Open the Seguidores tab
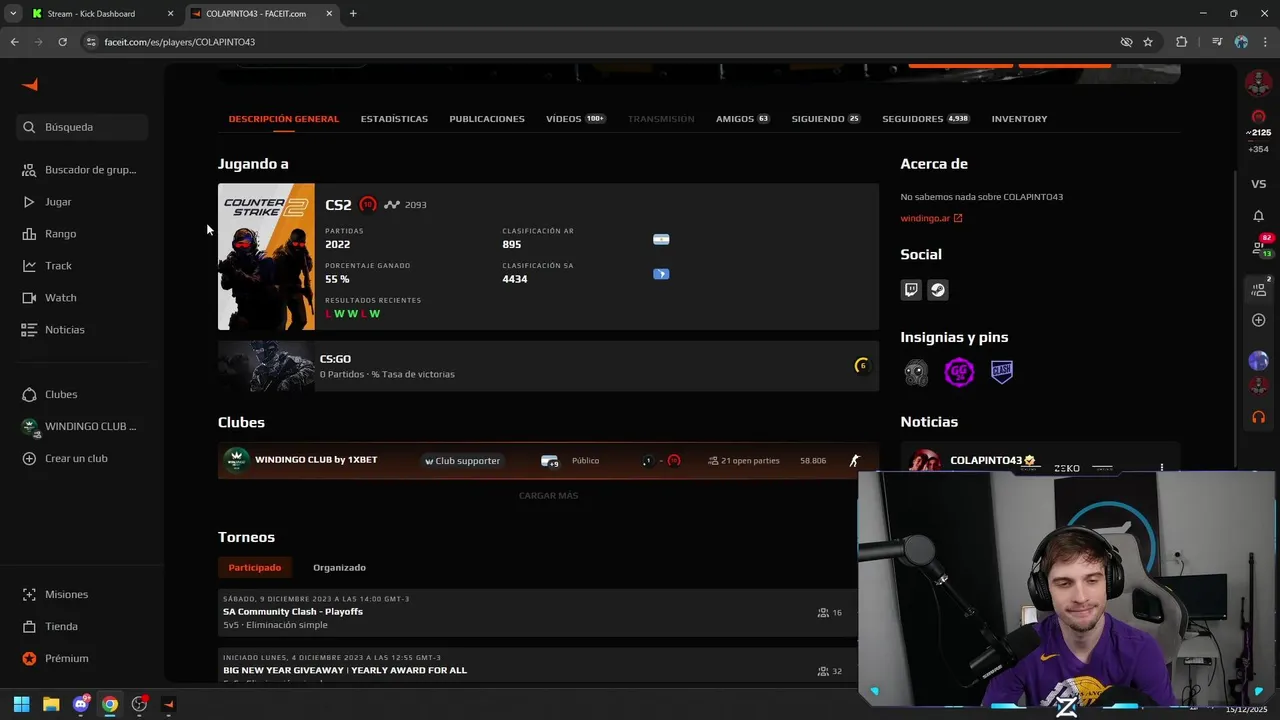The width and height of the screenshot is (1280, 720). [x=926, y=119]
